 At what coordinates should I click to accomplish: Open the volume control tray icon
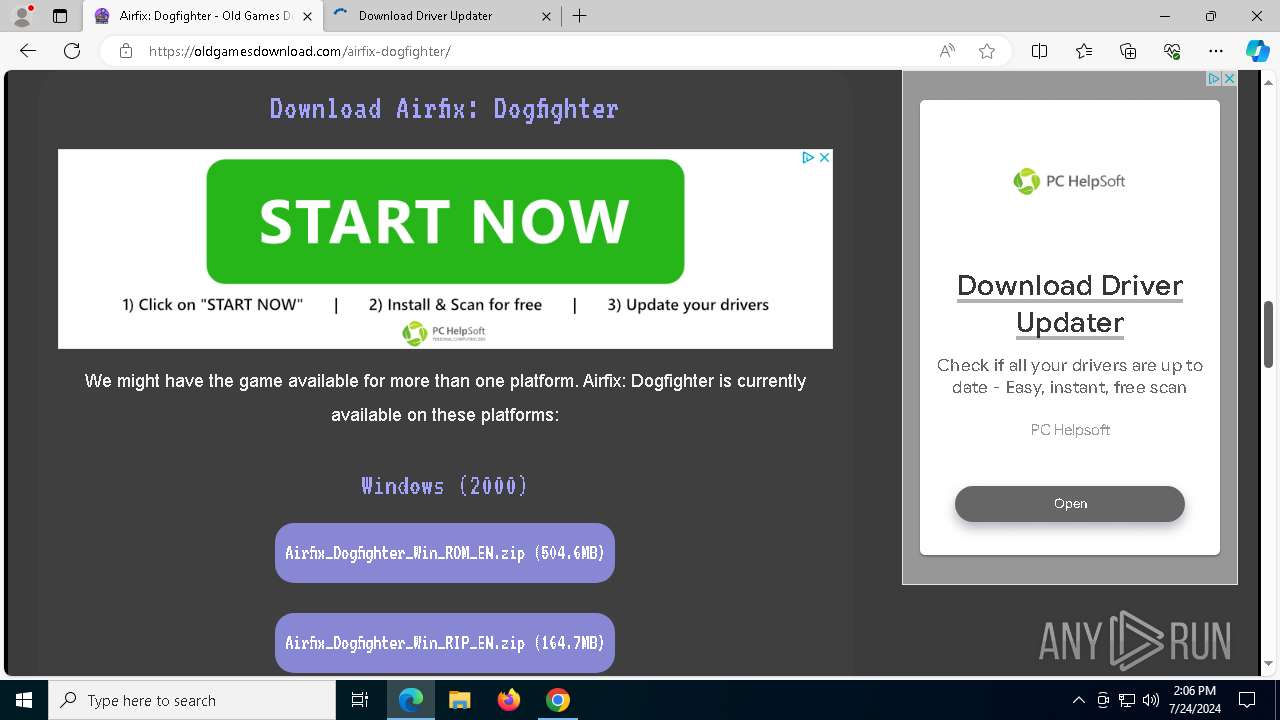(x=1150, y=700)
